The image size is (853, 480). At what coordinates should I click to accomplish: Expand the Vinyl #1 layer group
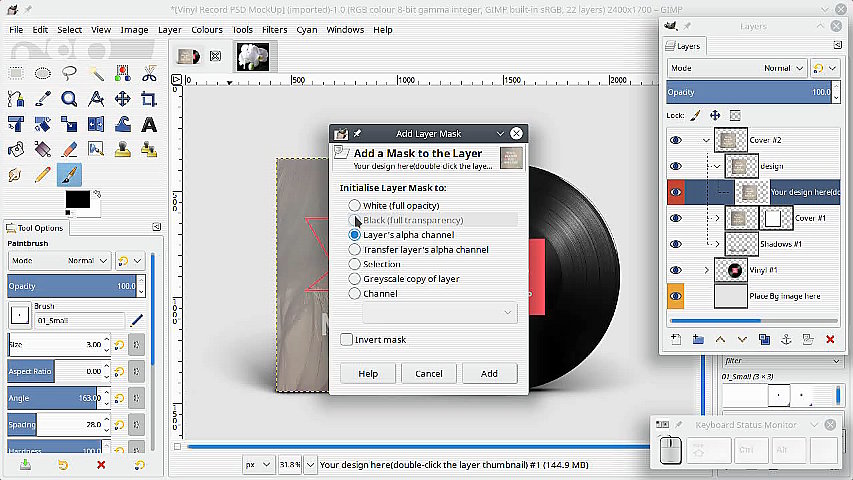click(x=706, y=270)
